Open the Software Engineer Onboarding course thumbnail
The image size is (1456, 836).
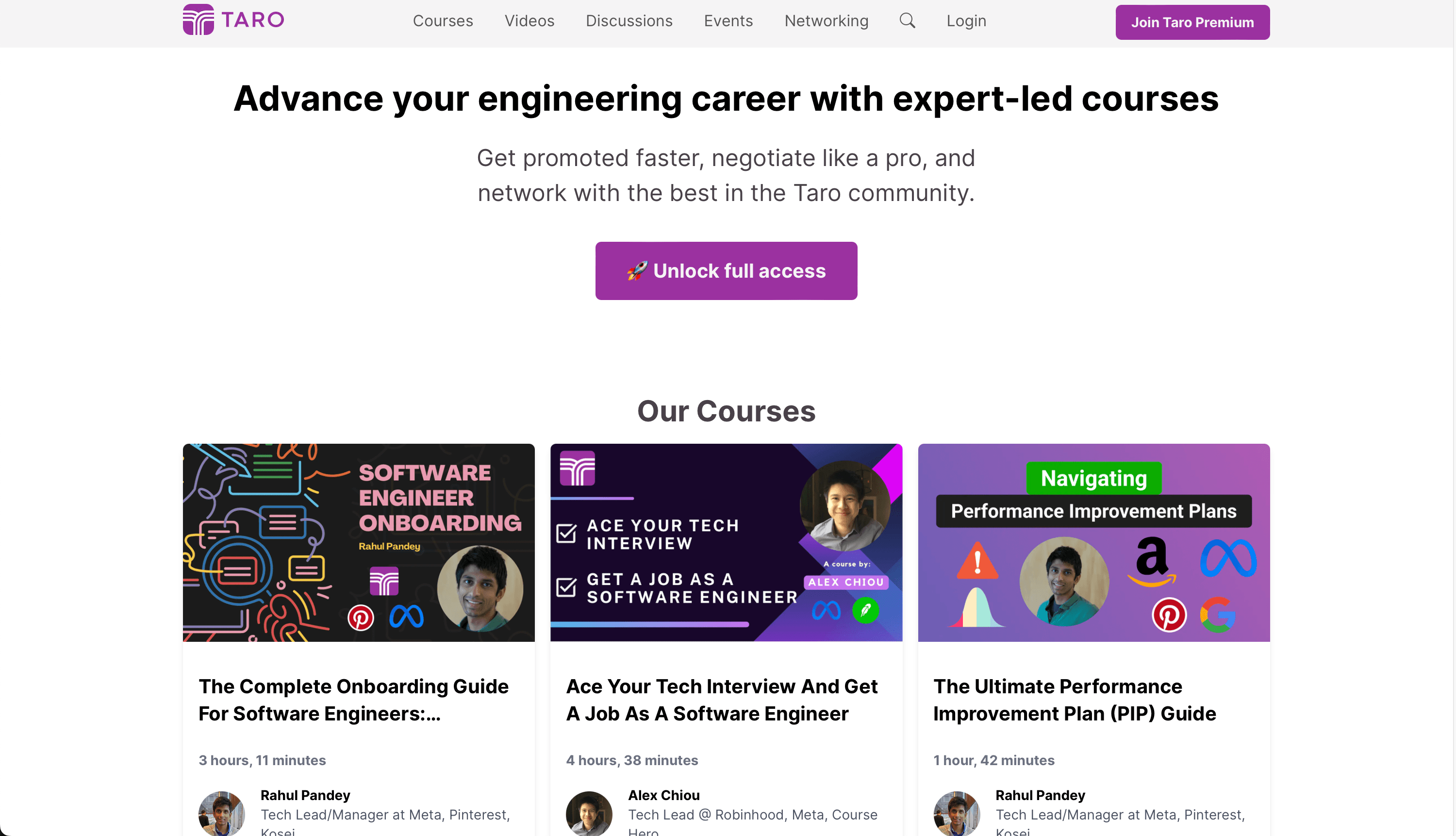coord(359,542)
